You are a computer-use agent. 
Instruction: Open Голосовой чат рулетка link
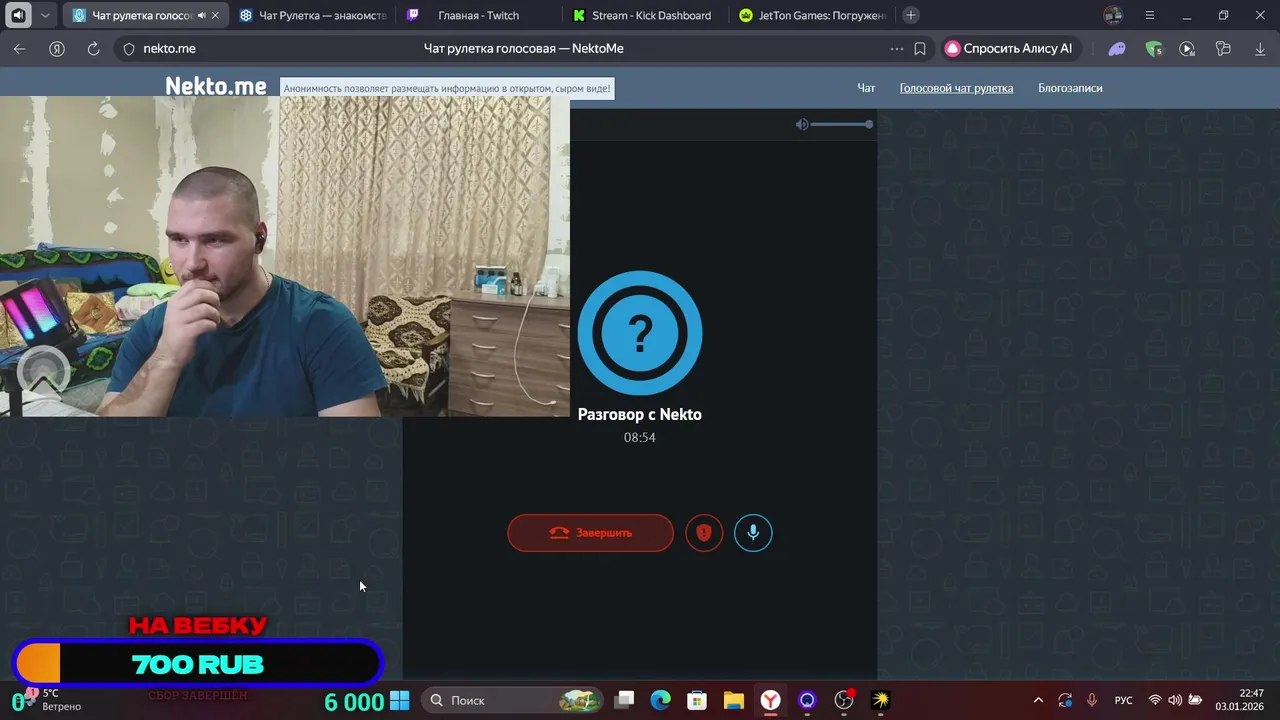pyautogui.click(x=956, y=88)
